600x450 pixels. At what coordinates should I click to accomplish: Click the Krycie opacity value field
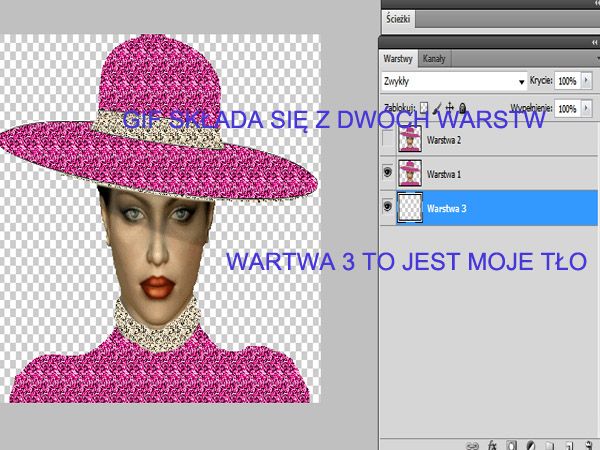(566, 81)
